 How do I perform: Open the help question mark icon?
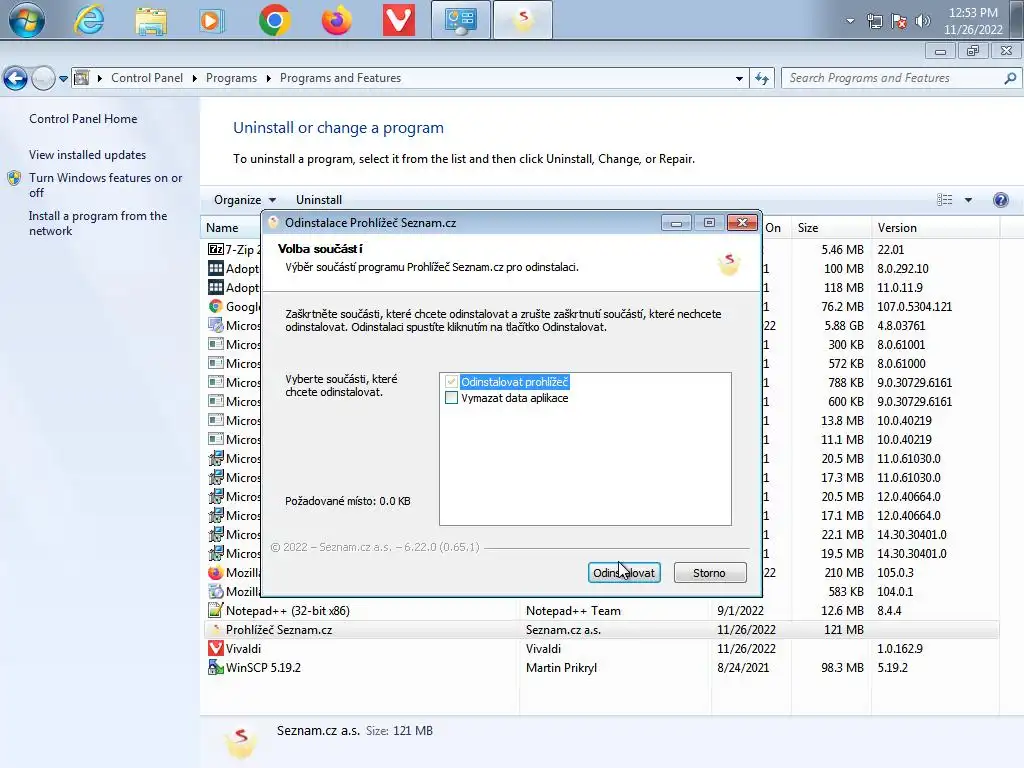(1000, 200)
